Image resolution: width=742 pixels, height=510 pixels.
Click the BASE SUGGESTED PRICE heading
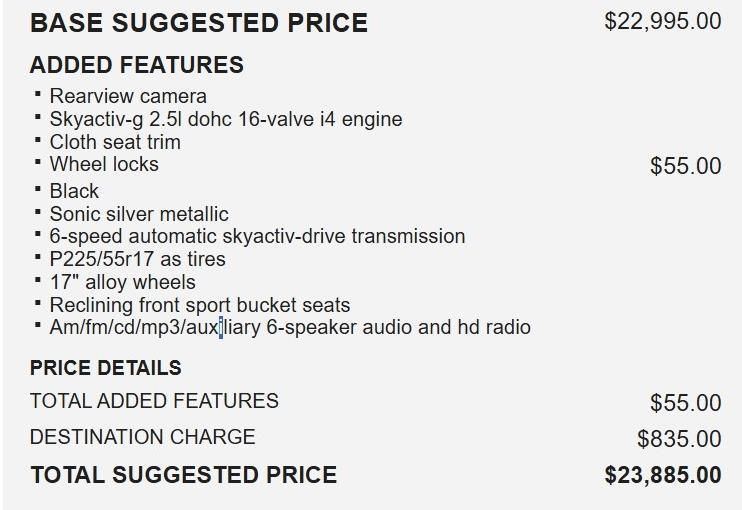(199, 23)
